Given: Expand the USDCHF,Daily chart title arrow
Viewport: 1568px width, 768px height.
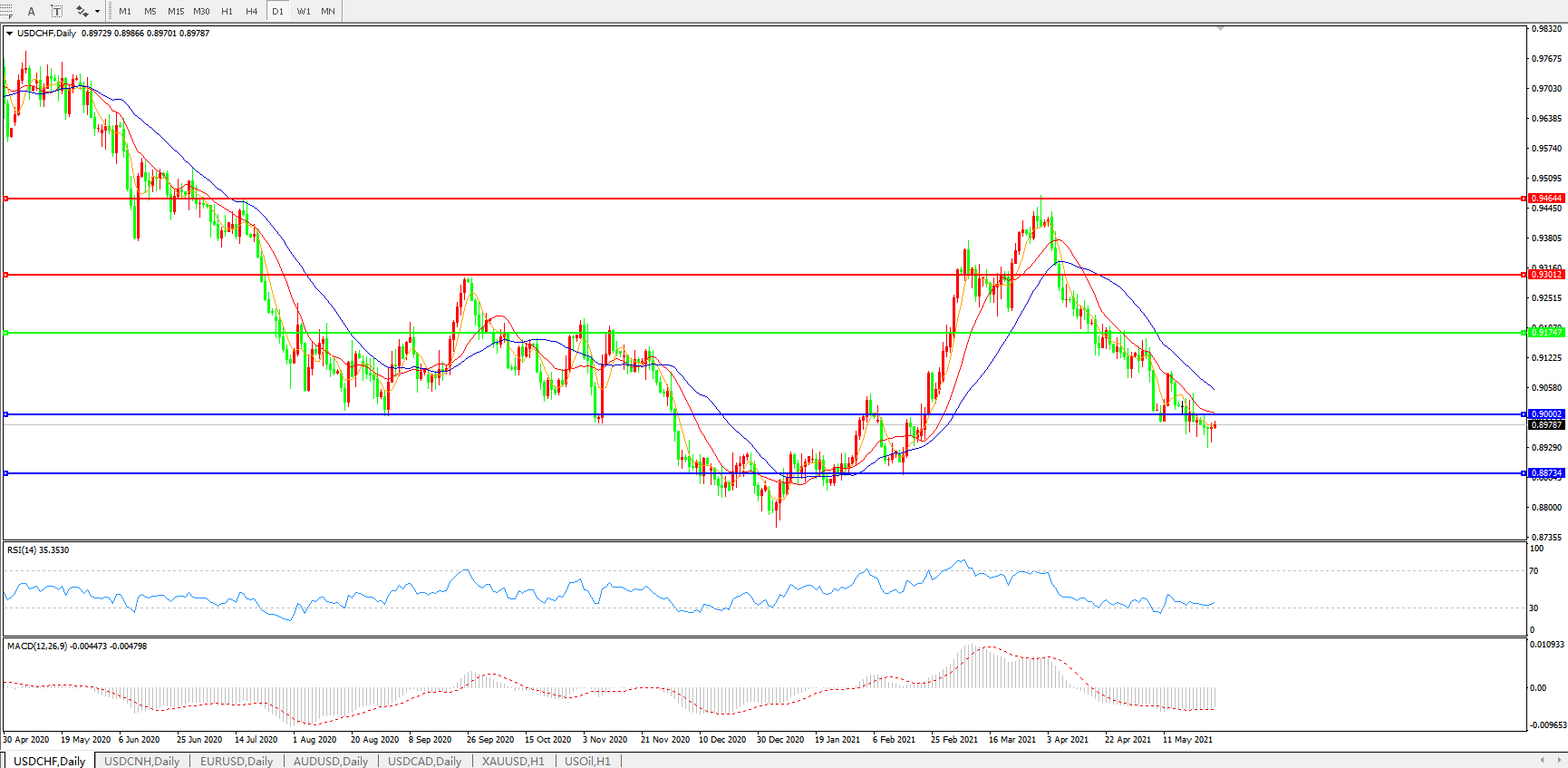Looking at the screenshot, I should (x=9, y=34).
